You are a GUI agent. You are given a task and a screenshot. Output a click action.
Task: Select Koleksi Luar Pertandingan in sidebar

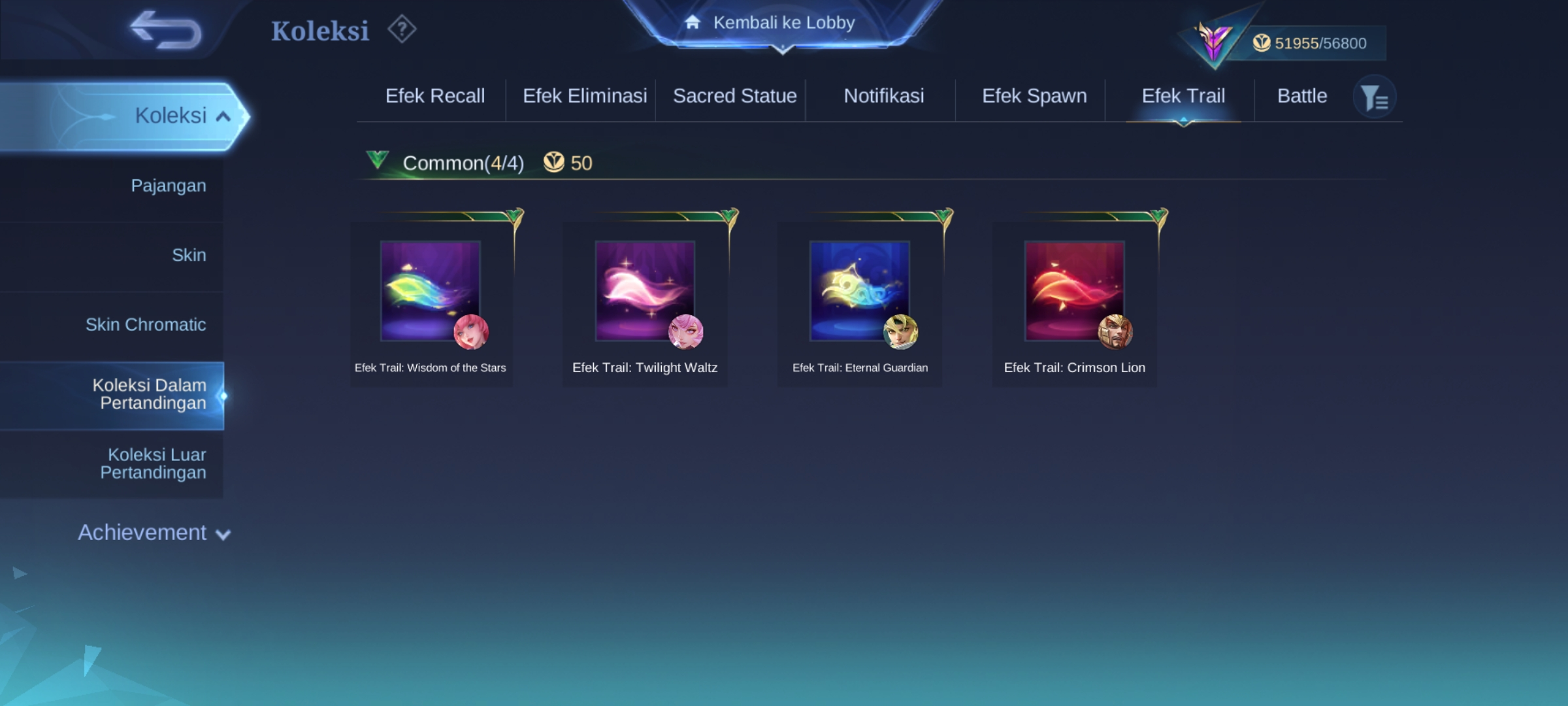[x=153, y=463]
